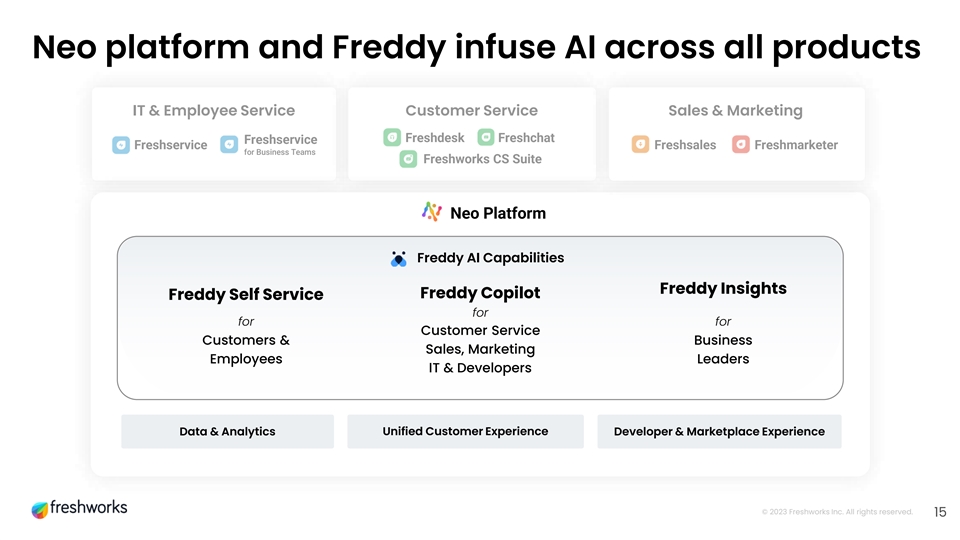Click the red Freshmarketer icon
960x540 pixels.
[x=741, y=145]
